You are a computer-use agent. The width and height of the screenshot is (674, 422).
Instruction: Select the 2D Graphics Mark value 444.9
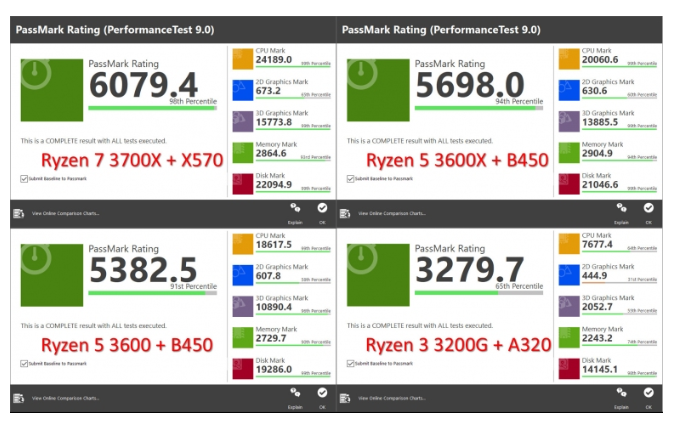coord(594,276)
